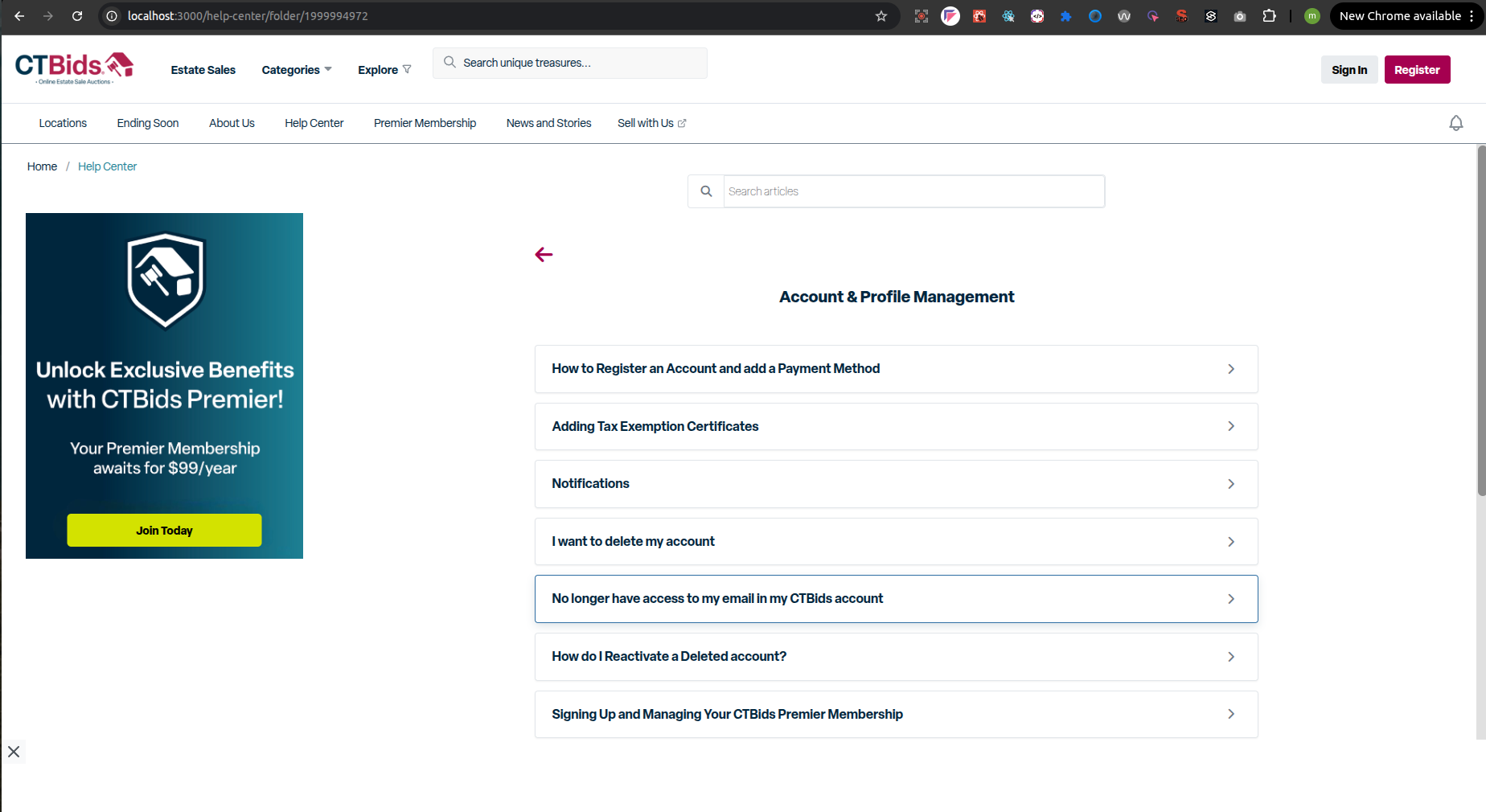Open the Explore filter dropdown

(384, 70)
